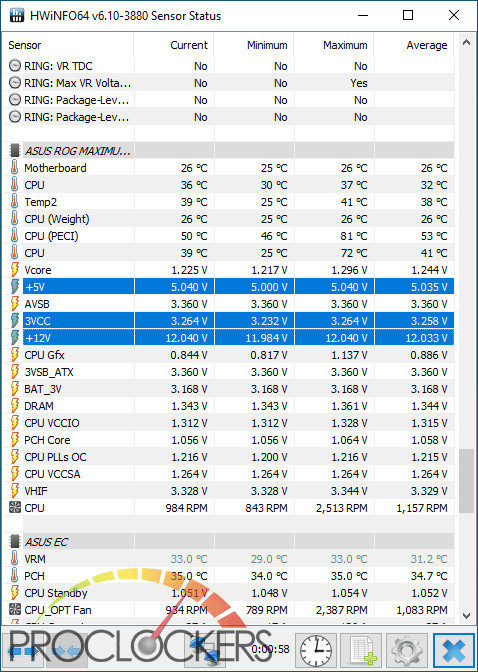Click lightning icon for AVSB row
The width and height of the screenshot is (478, 672).
[15, 304]
